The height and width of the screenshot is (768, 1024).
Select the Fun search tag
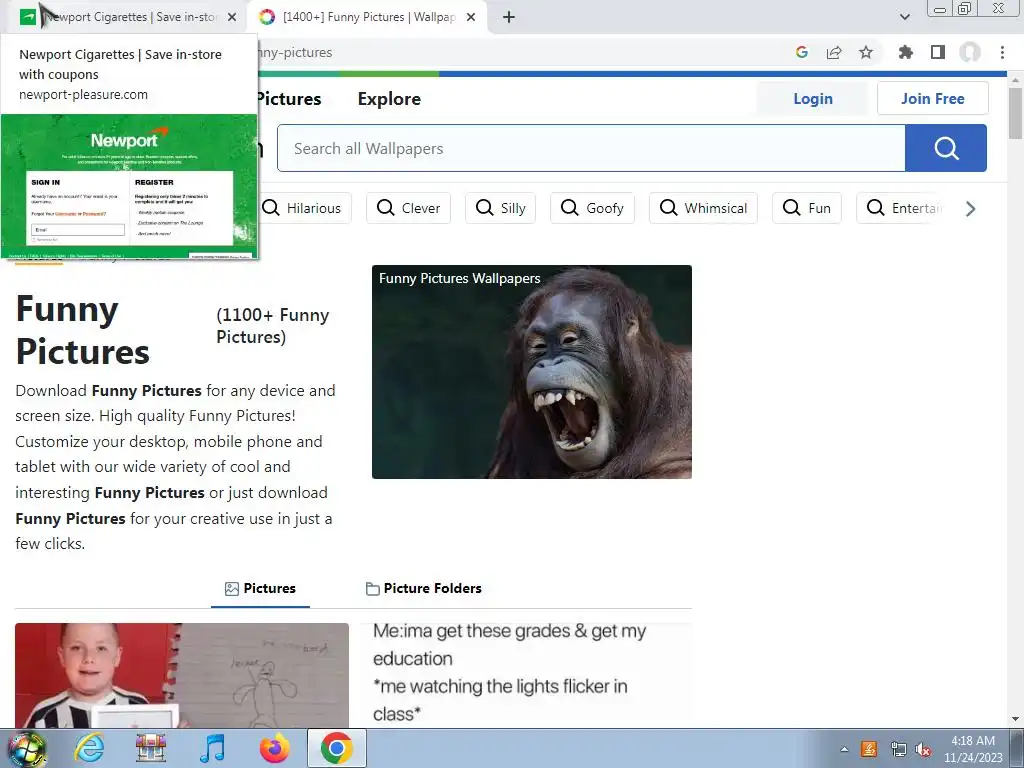tap(807, 208)
